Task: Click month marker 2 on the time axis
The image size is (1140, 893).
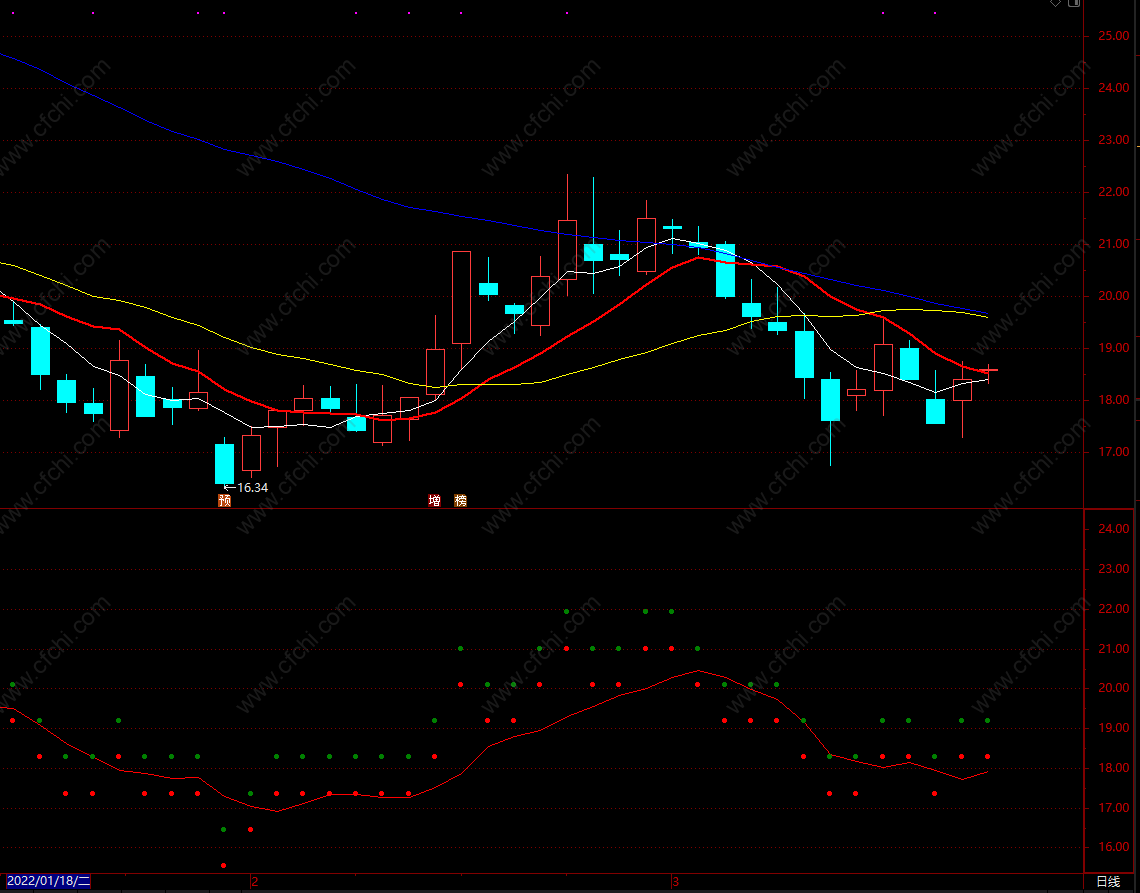Action: (x=254, y=882)
